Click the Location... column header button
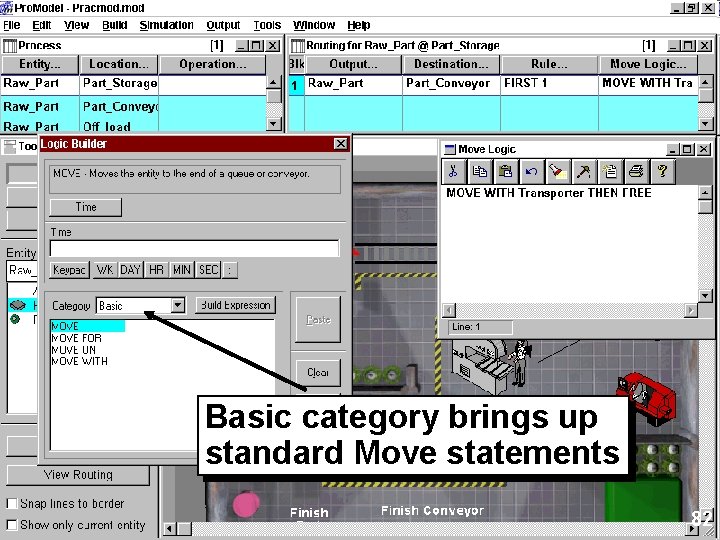 tap(119, 64)
